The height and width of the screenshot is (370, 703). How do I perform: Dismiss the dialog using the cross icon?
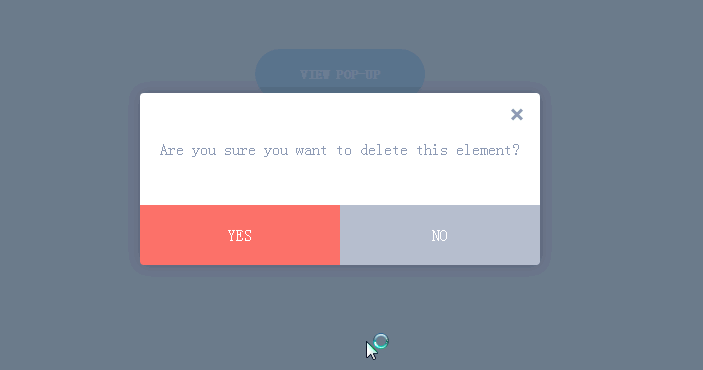click(x=516, y=114)
